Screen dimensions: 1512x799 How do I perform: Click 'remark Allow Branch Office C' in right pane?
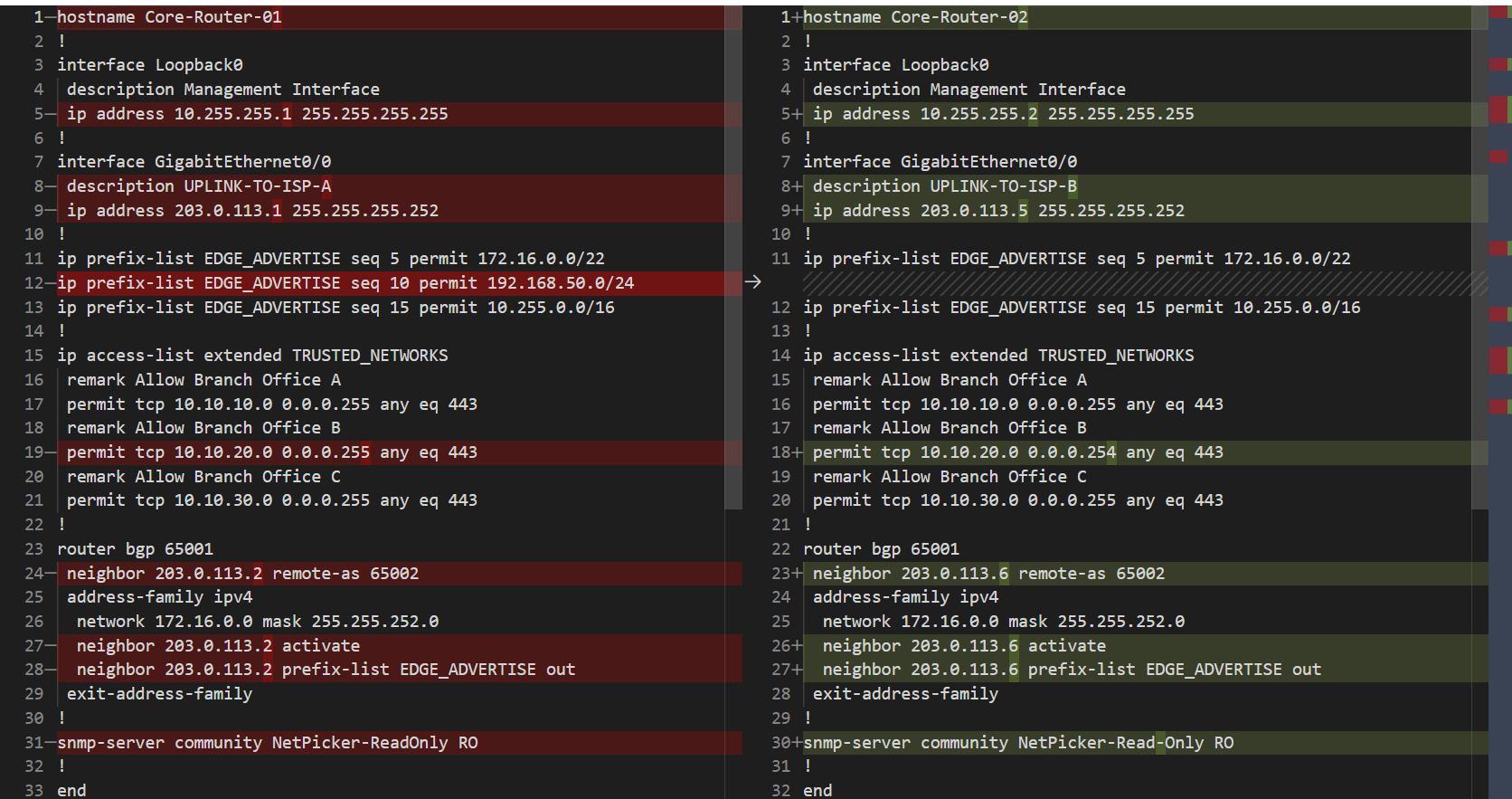[x=950, y=477]
